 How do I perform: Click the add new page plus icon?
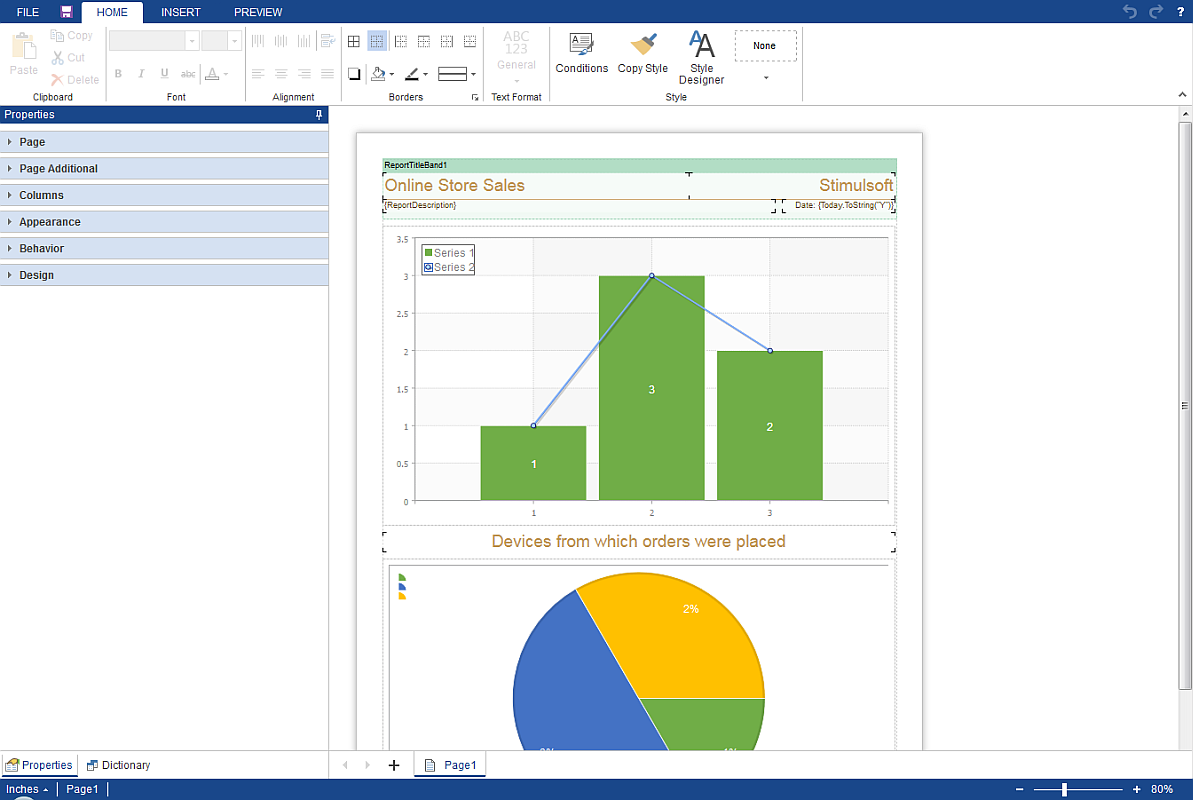tap(394, 765)
